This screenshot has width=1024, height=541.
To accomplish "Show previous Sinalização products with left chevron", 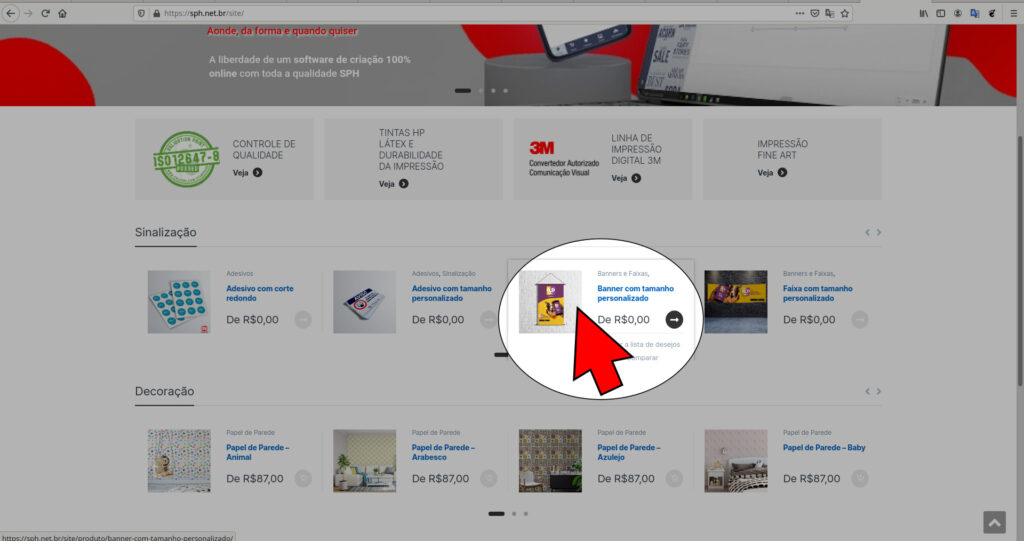I will tap(867, 232).
